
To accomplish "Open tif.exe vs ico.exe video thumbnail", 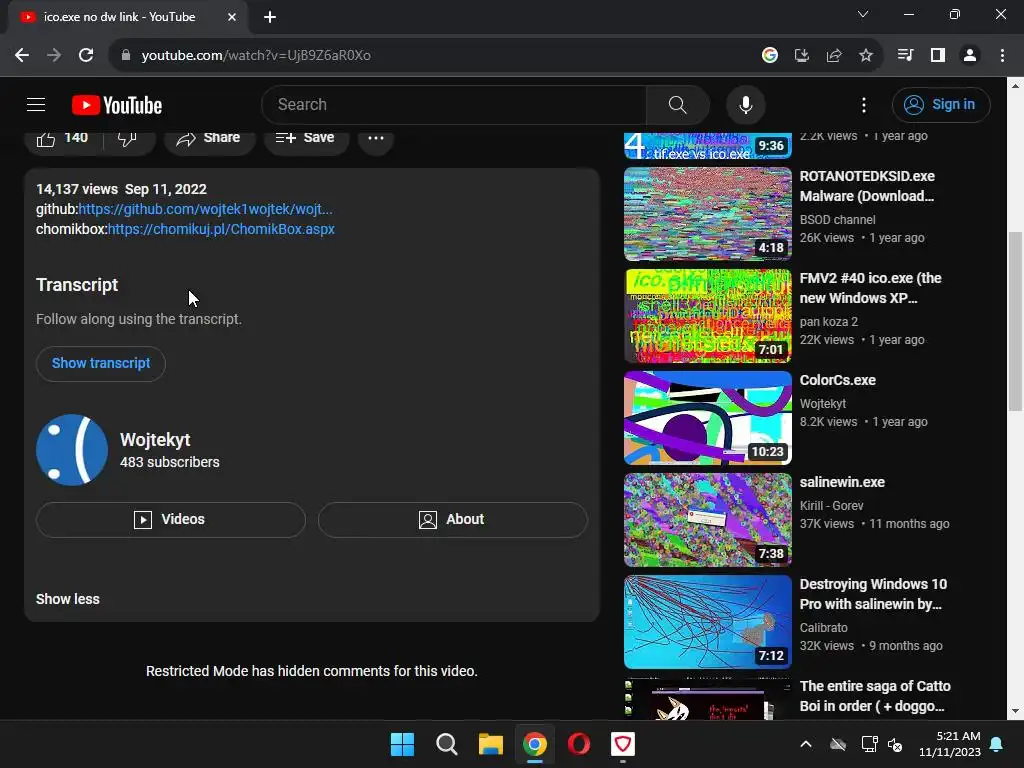I will click(707, 145).
